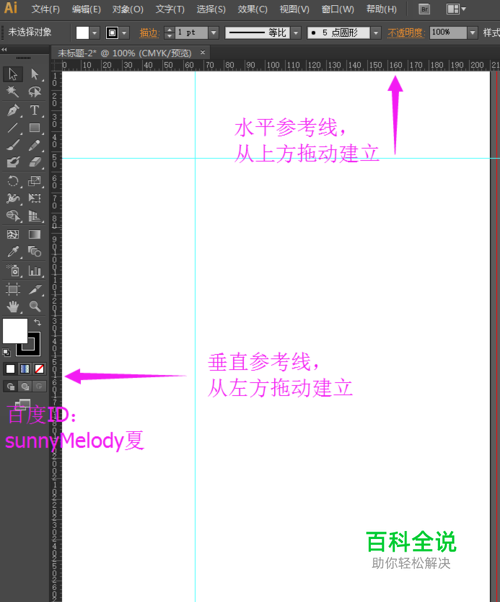Select the Column Graph tool

point(35,271)
